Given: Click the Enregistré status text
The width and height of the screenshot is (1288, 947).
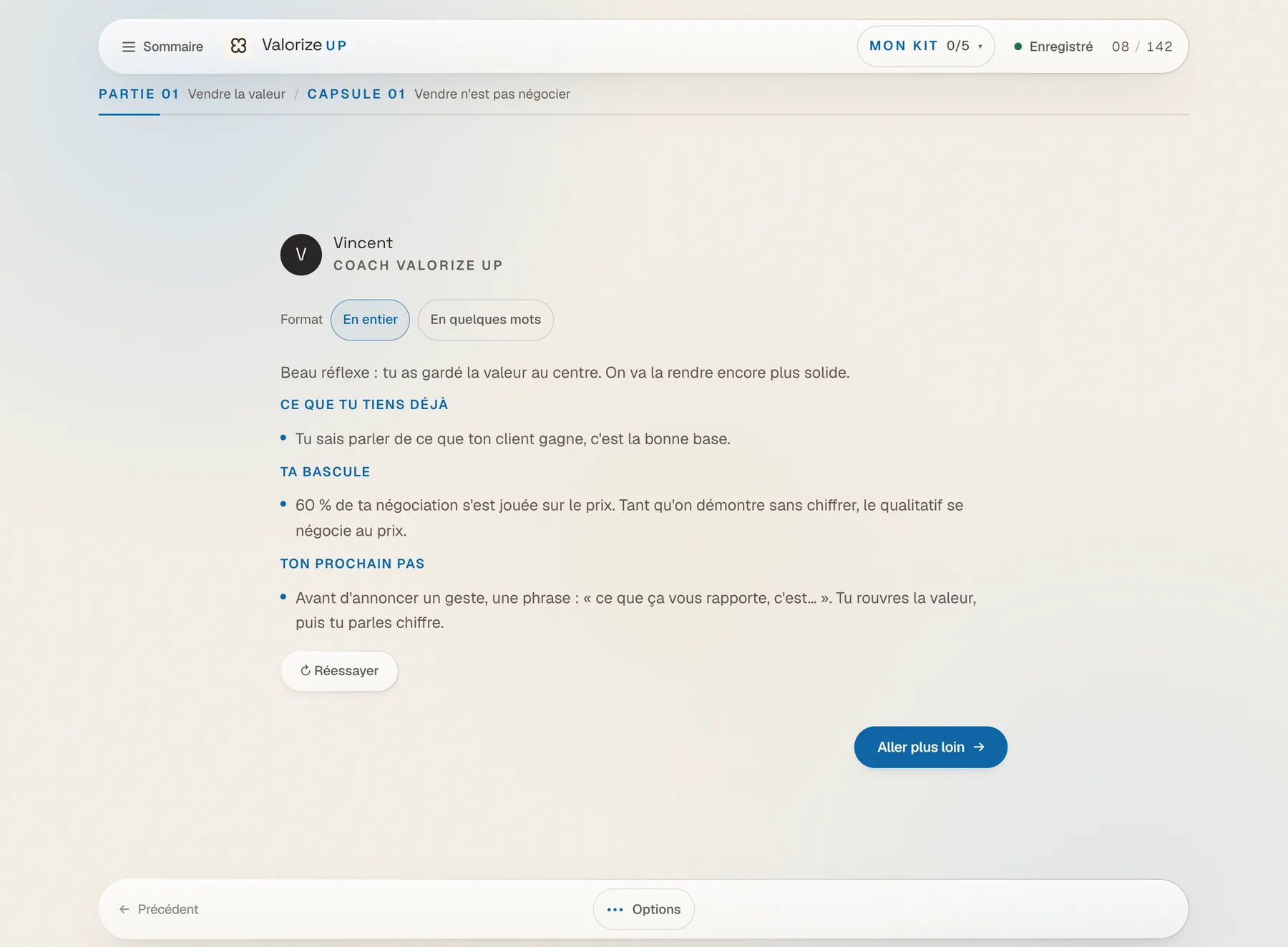Looking at the screenshot, I should pos(1061,46).
